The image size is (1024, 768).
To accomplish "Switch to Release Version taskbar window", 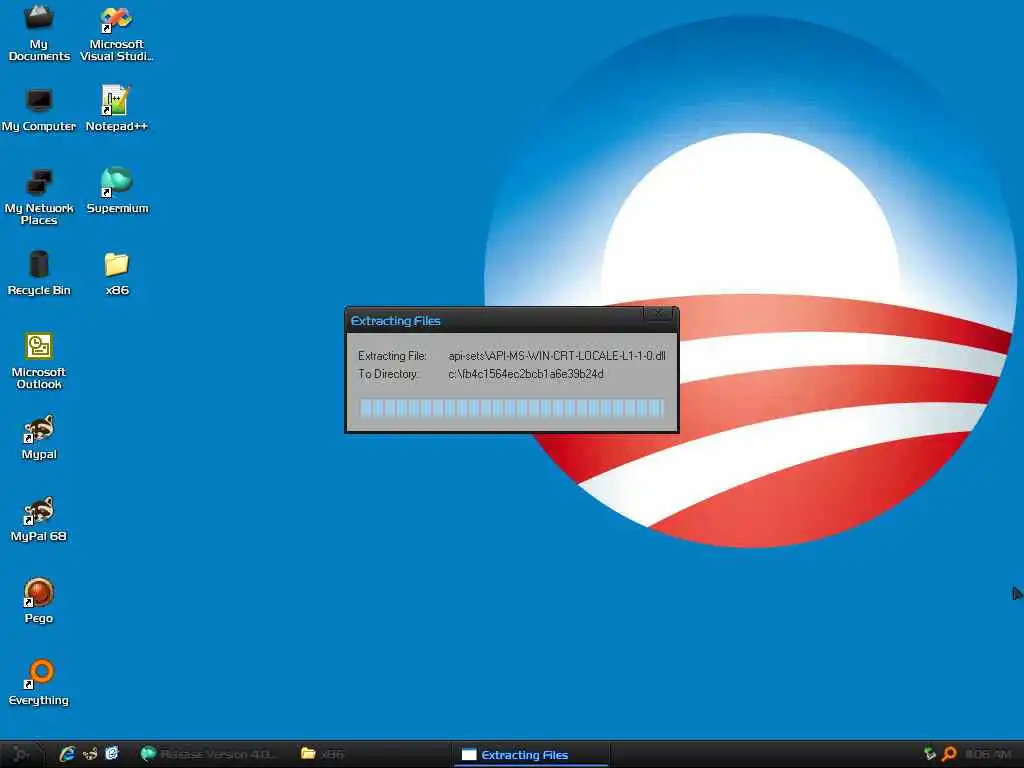I will [x=209, y=754].
